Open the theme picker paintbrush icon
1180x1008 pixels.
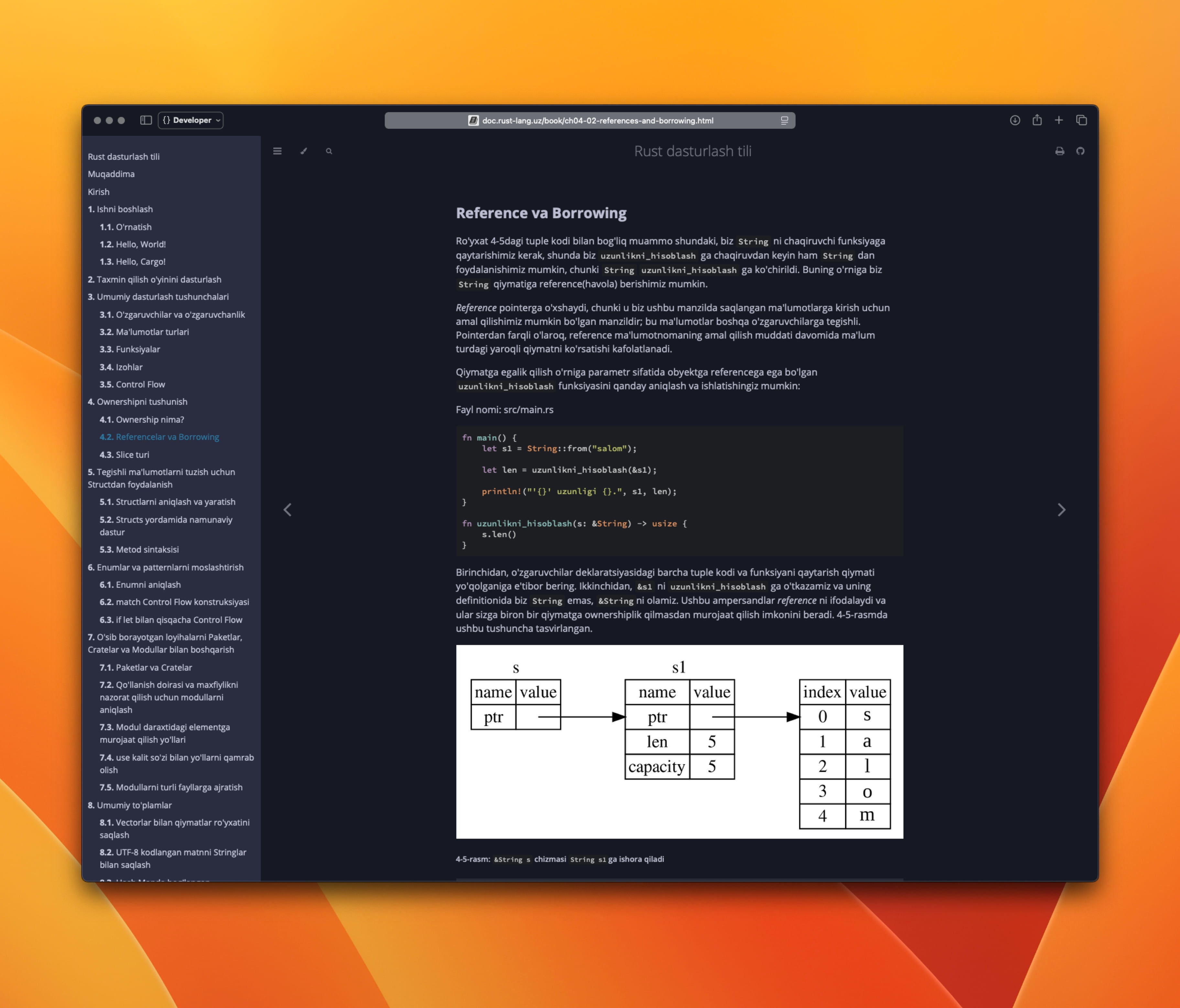tap(303, 151)
